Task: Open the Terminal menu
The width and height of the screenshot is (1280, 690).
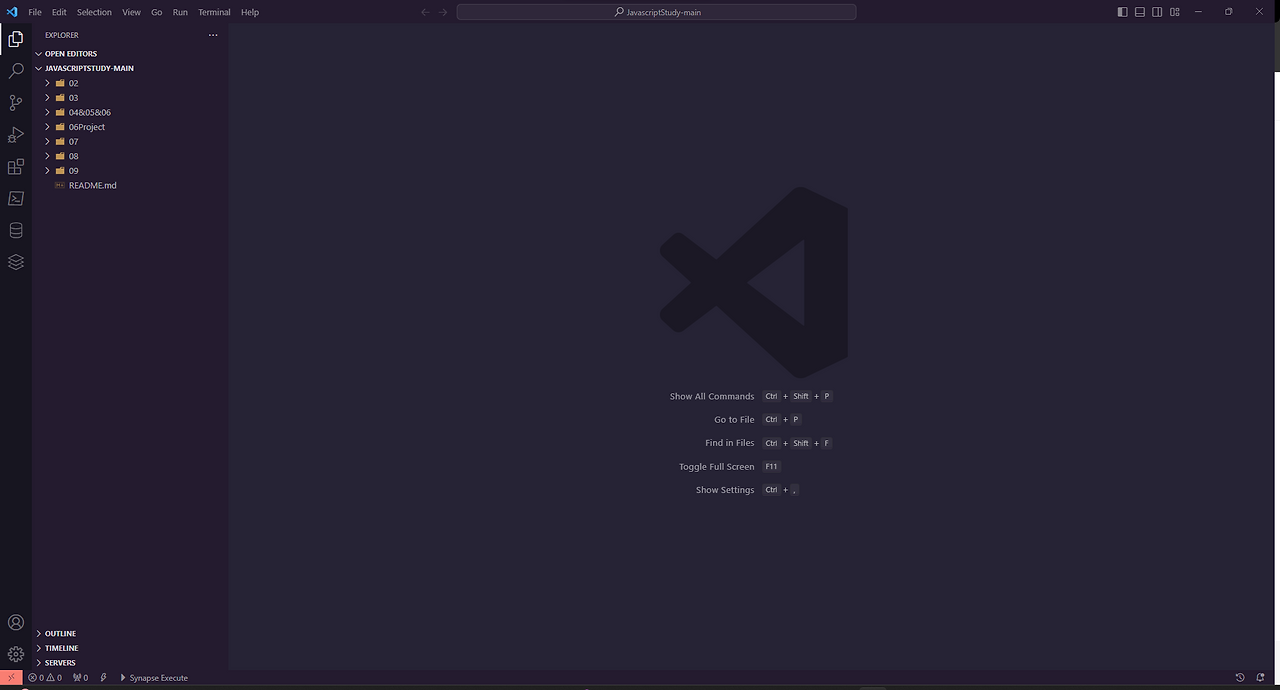Action: (x=214, y=12)
